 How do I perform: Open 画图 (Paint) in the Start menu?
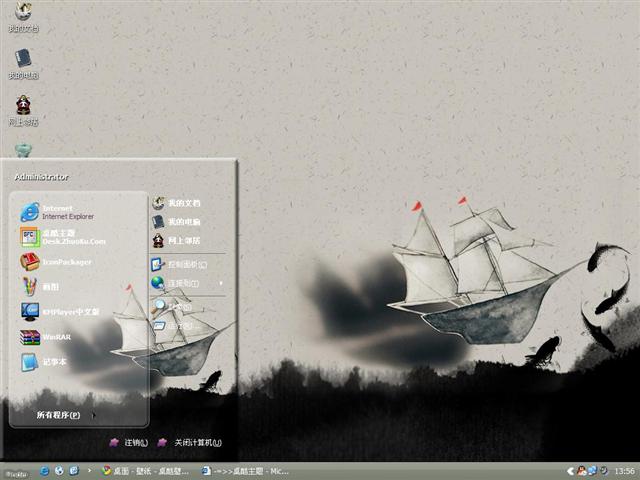click(x=40, y=287)
